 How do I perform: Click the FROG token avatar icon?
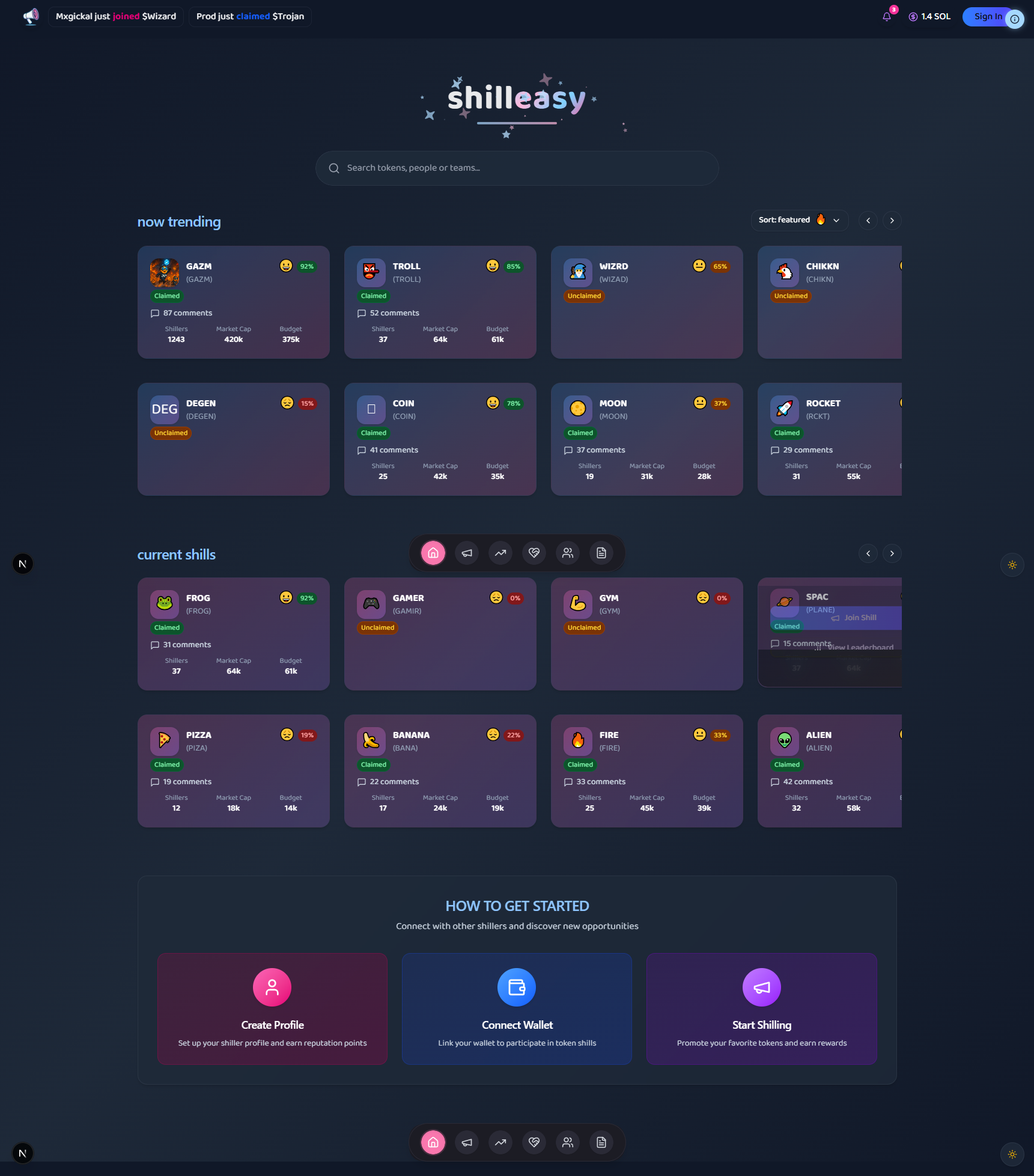point(165,605)
